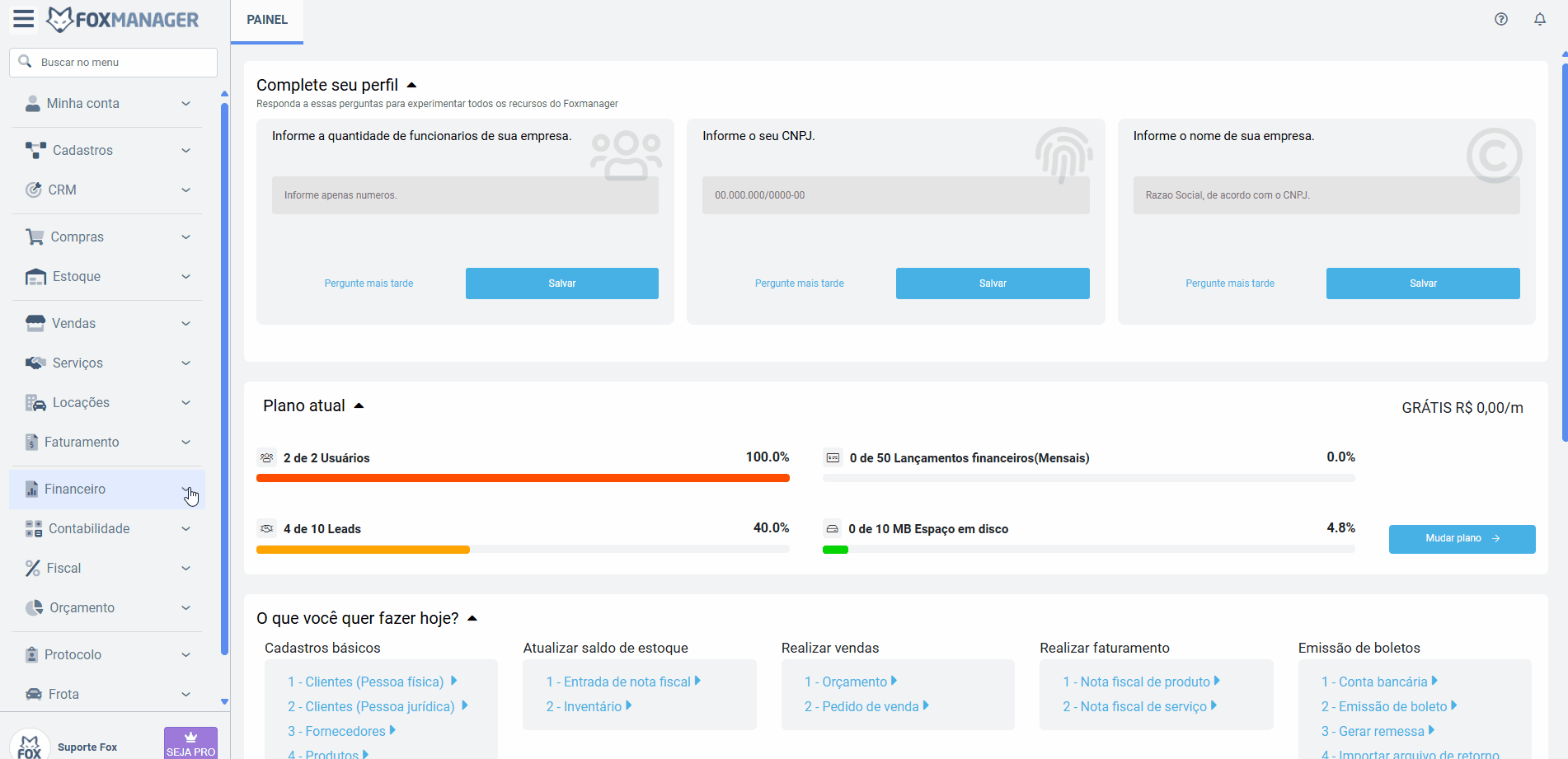
Task: Click the Foxmanager logo
Action: pyautogui.click(x=123, y=19)
